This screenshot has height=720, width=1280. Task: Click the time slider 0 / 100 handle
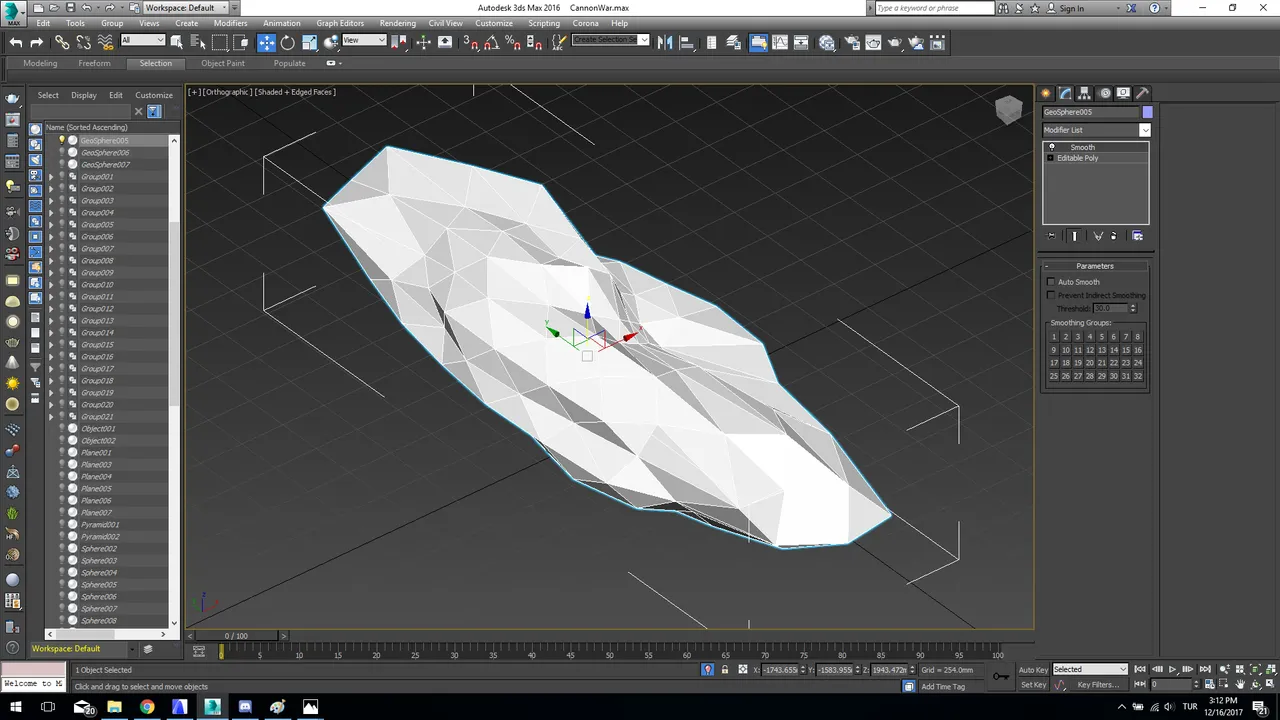point(236,636)
